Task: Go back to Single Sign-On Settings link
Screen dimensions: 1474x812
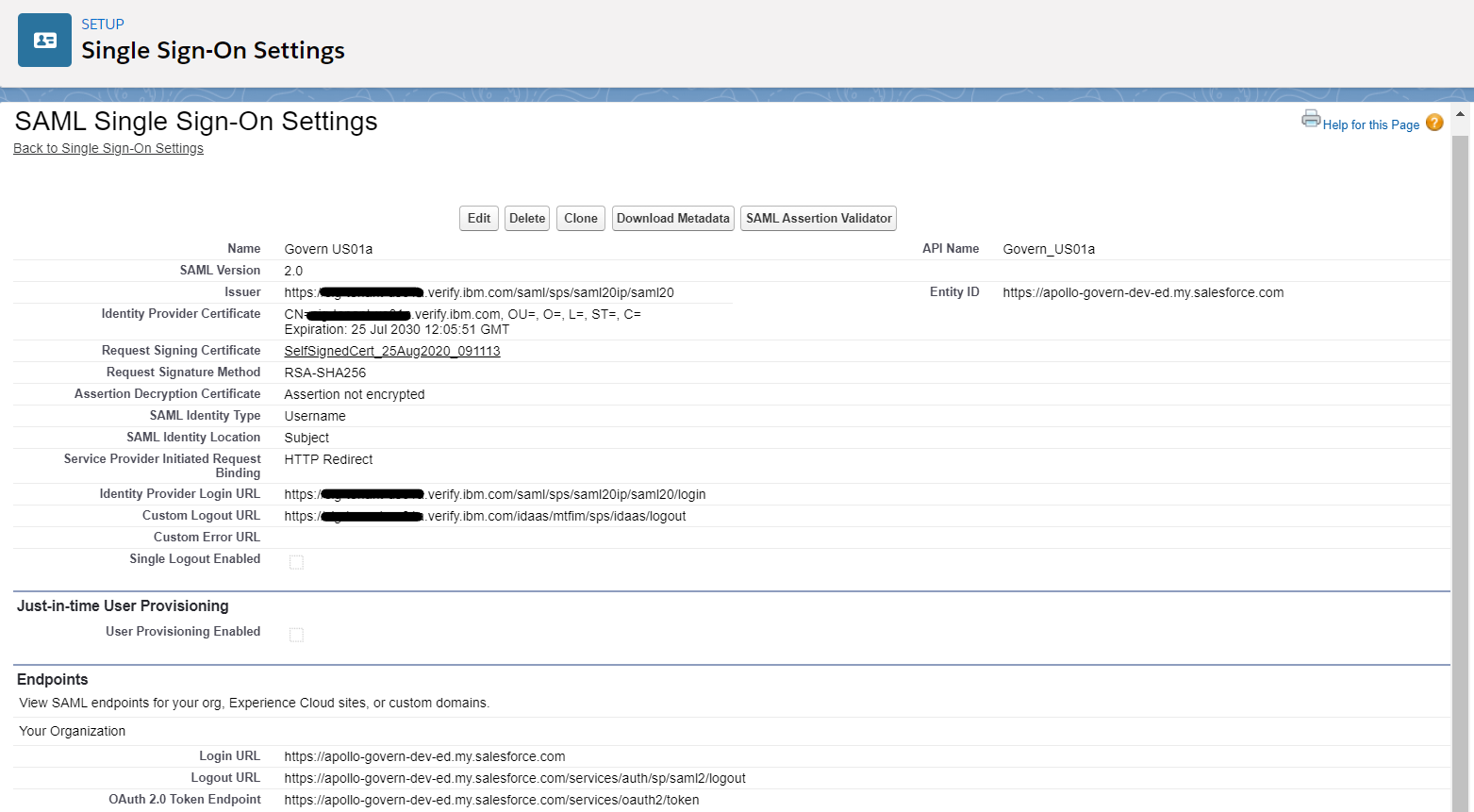Action: click(108, 148)
